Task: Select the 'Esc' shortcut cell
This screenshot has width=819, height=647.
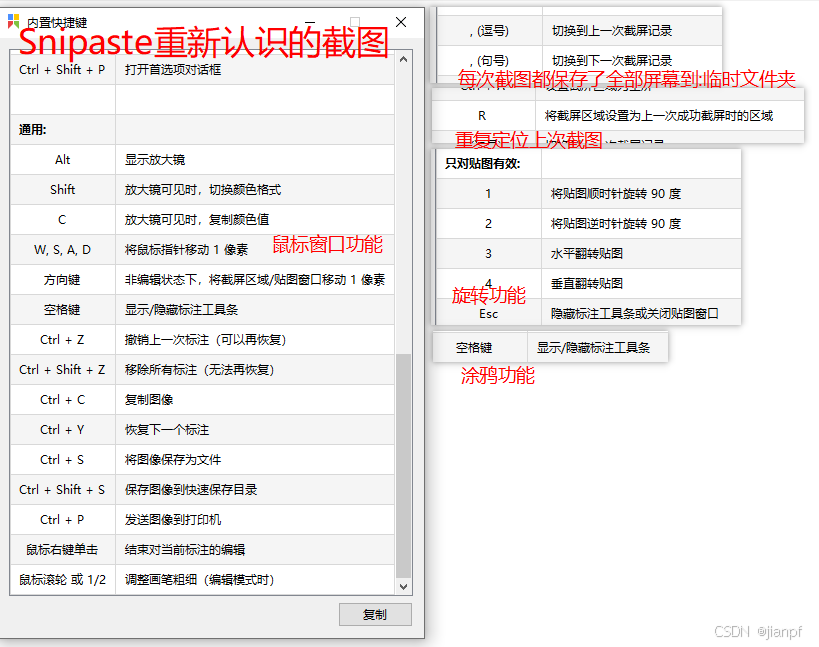Action: coord(488,314)
